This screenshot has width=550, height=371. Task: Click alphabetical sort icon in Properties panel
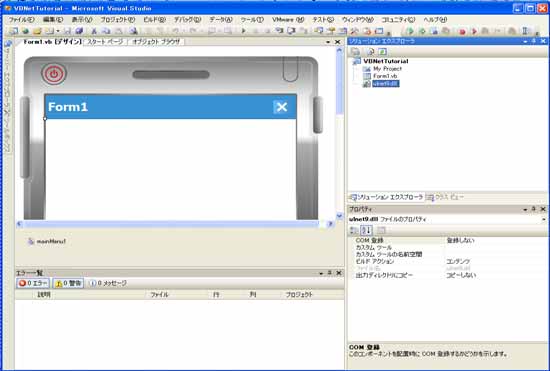(366, 230)
